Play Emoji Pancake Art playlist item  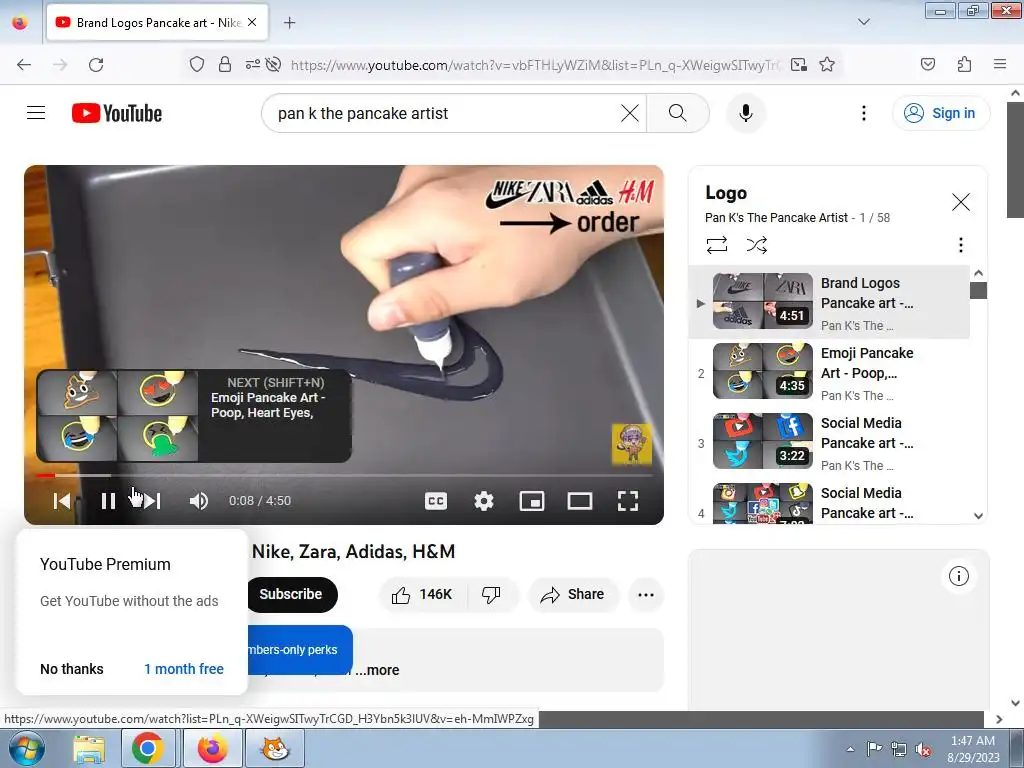pyautogui.click(x=829, y=373)
